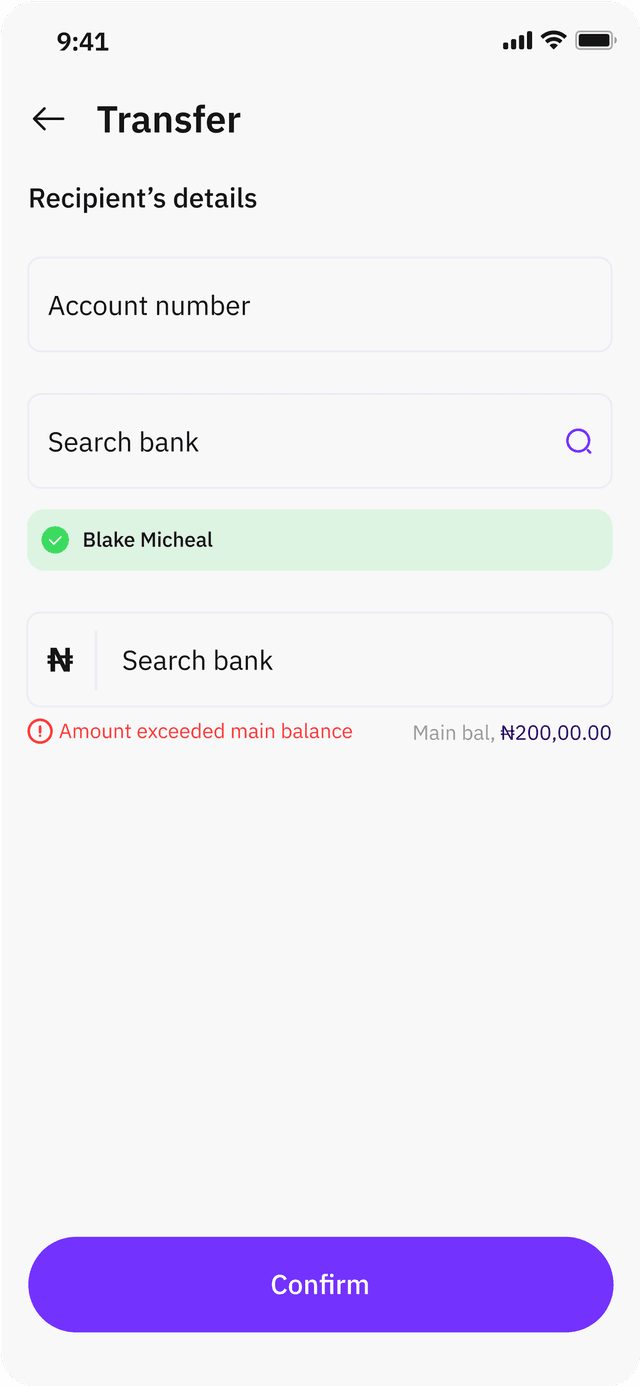Click the Amount exceeded main balance message
This screenshot has width=640, height=1386.
click(205, 731)
